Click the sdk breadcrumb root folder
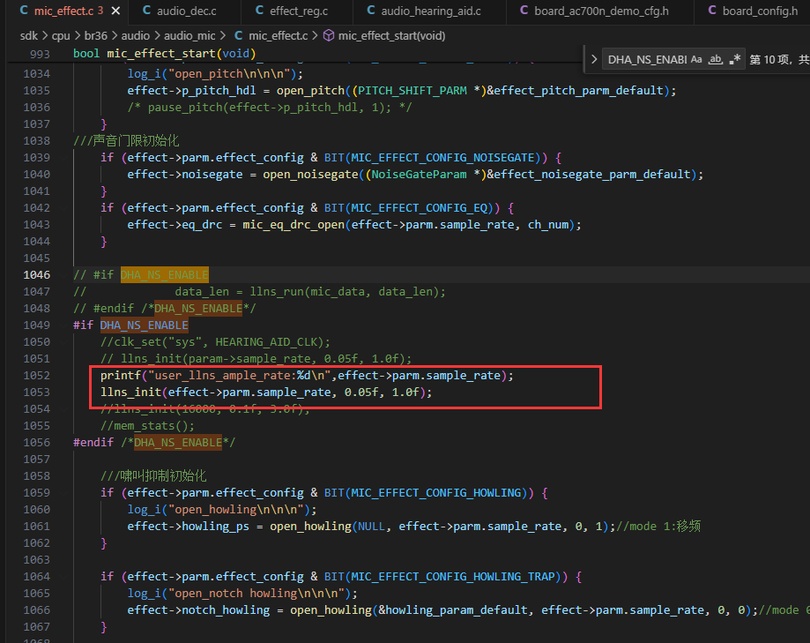The image size is (810, 643). click(x=29, y=36)
